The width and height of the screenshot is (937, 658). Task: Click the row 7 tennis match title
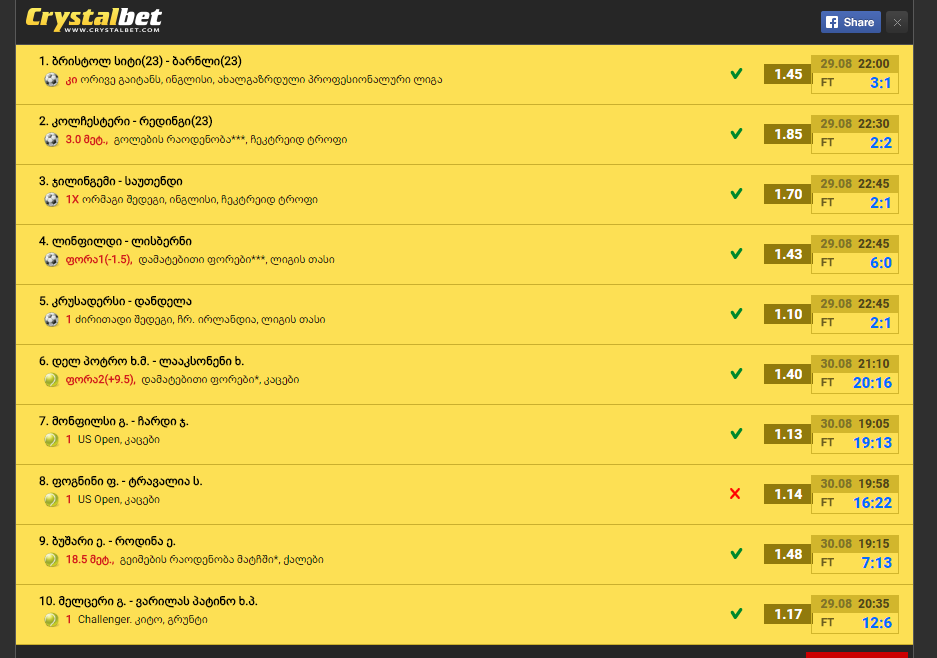[114, 421]
